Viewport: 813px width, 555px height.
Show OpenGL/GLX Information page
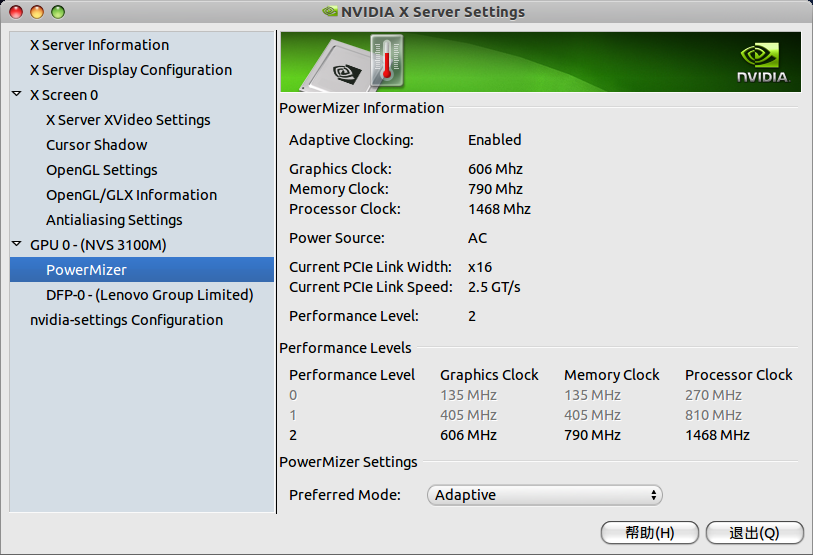pyautogui.click(x=132, y=195)
